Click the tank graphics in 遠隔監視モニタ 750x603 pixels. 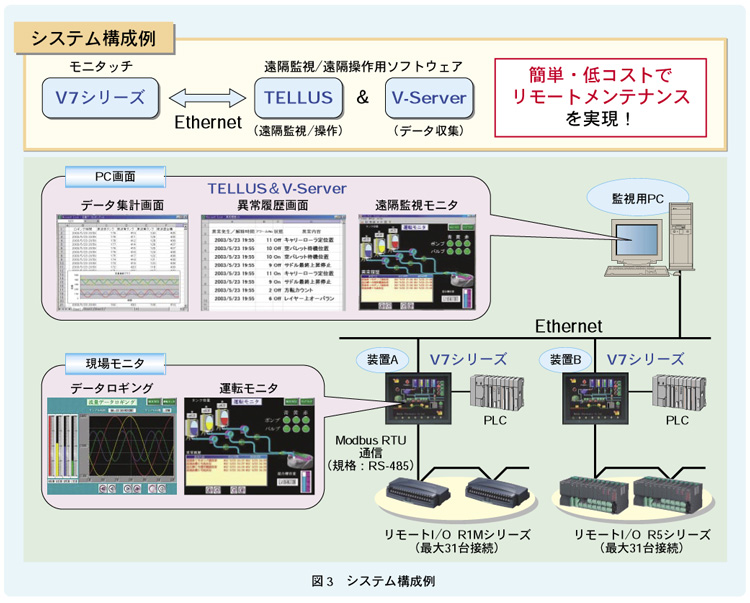pos(379,245)
